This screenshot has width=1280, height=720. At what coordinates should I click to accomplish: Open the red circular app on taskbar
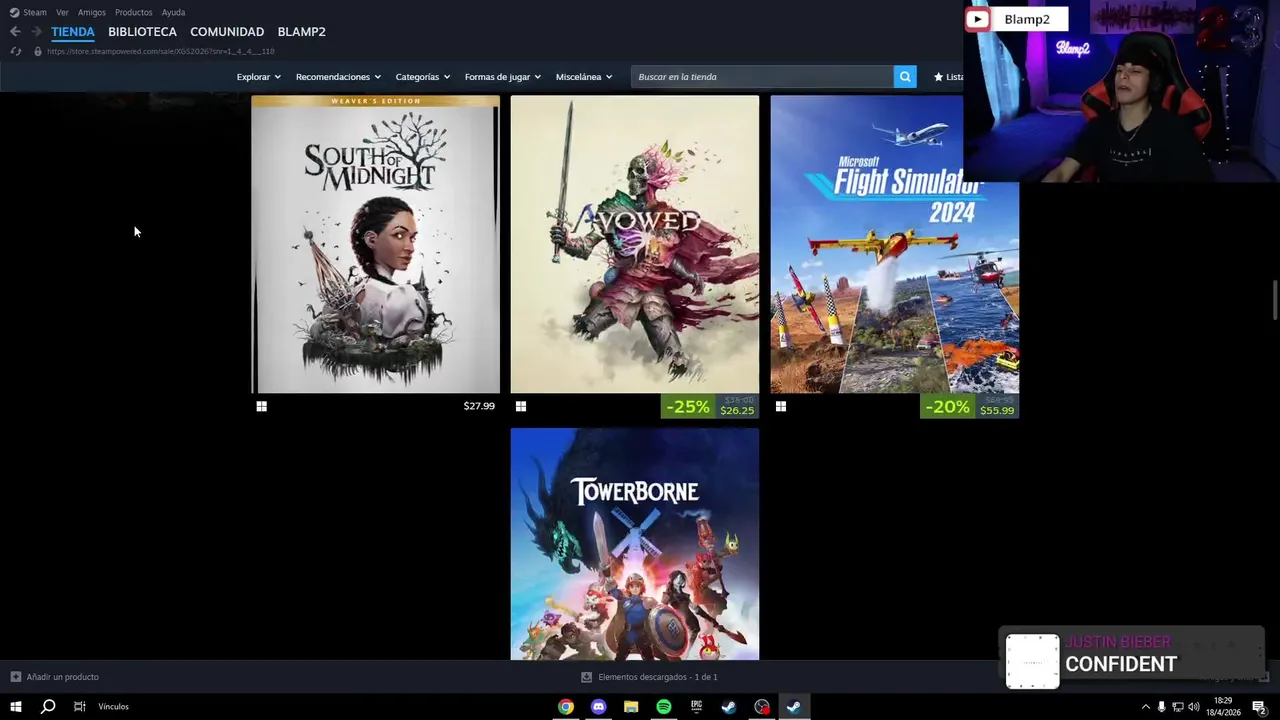[762, 707]
